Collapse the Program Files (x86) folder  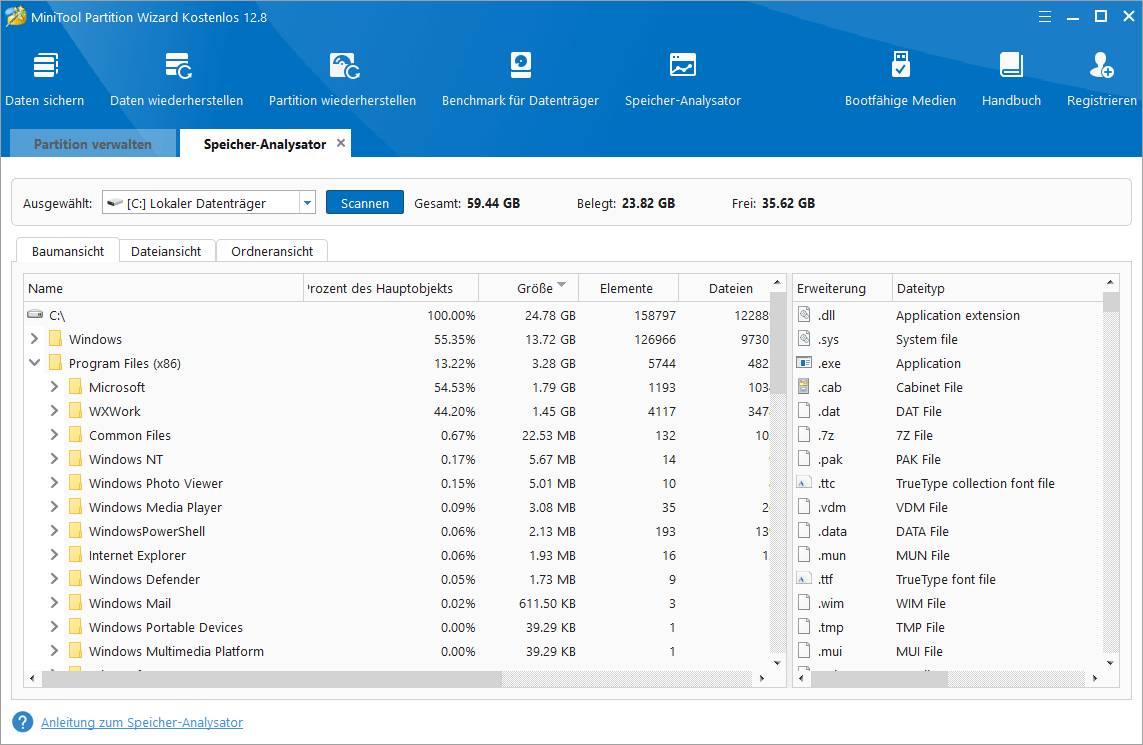click(36, 363)
